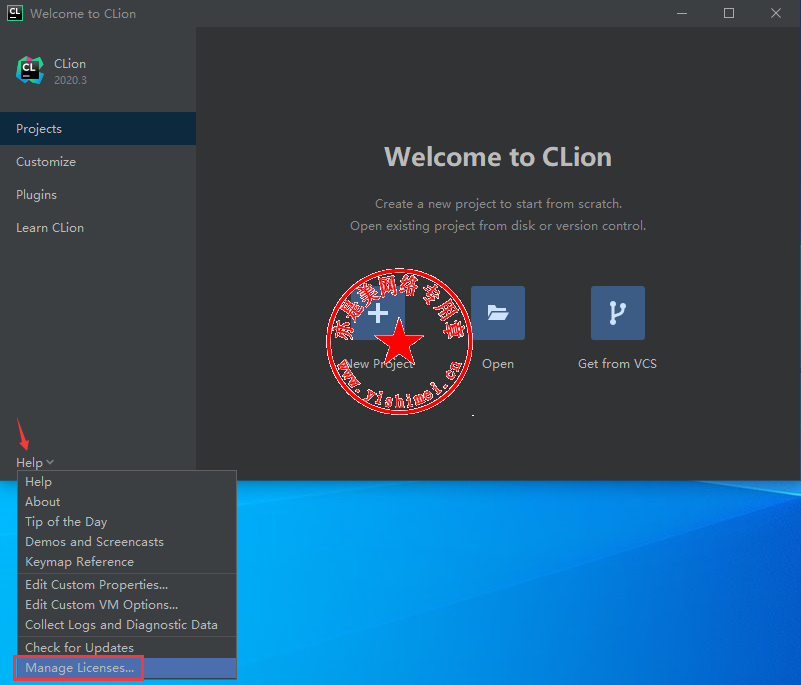Click the Open label under the folder icon

tap(498, 364)
